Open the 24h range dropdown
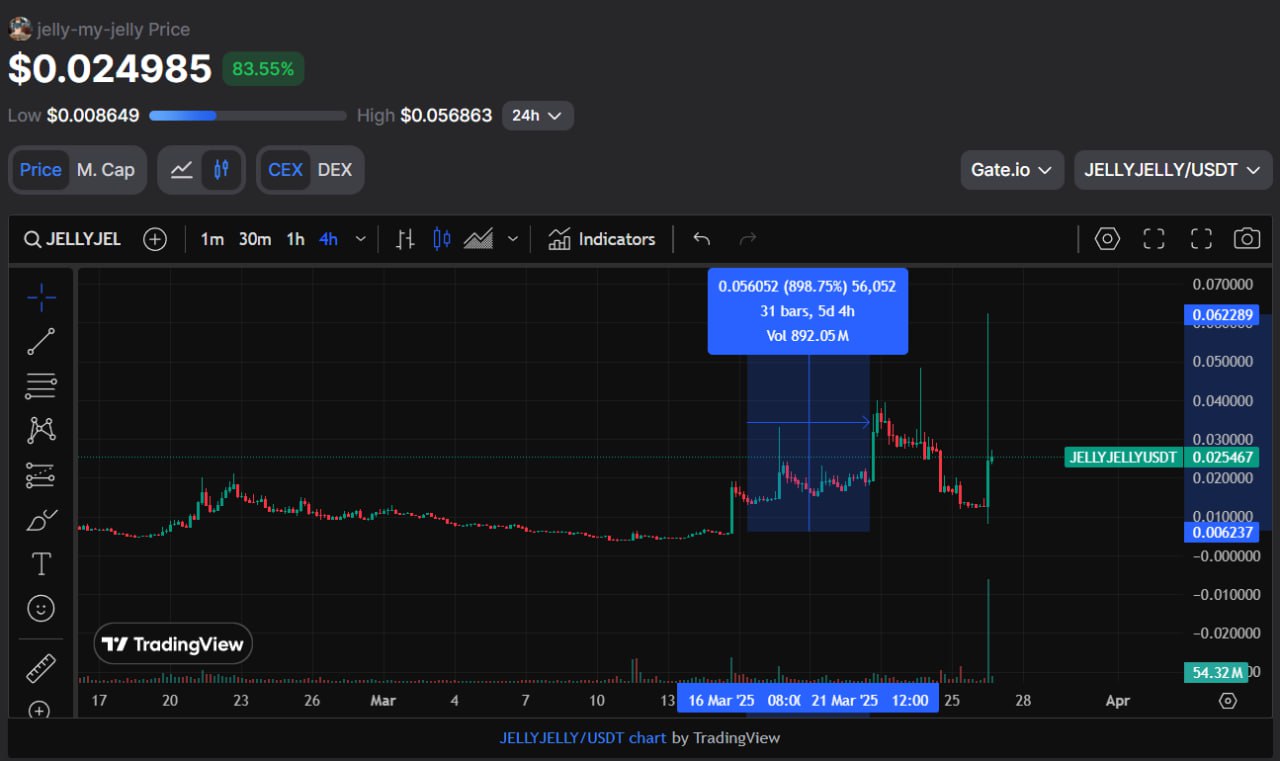The image size is (1280, 761). coord(538,116)
